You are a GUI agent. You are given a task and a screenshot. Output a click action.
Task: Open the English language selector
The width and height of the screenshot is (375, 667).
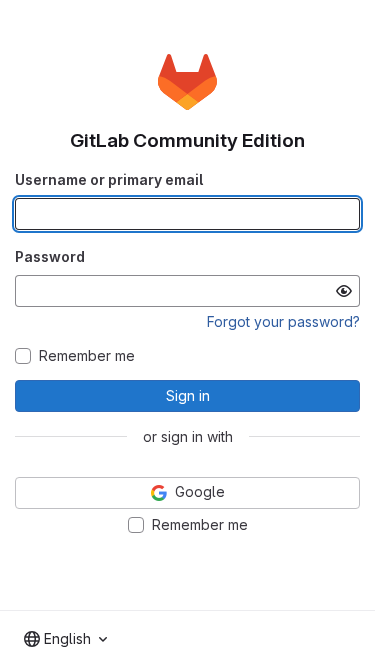pos(66,639)
